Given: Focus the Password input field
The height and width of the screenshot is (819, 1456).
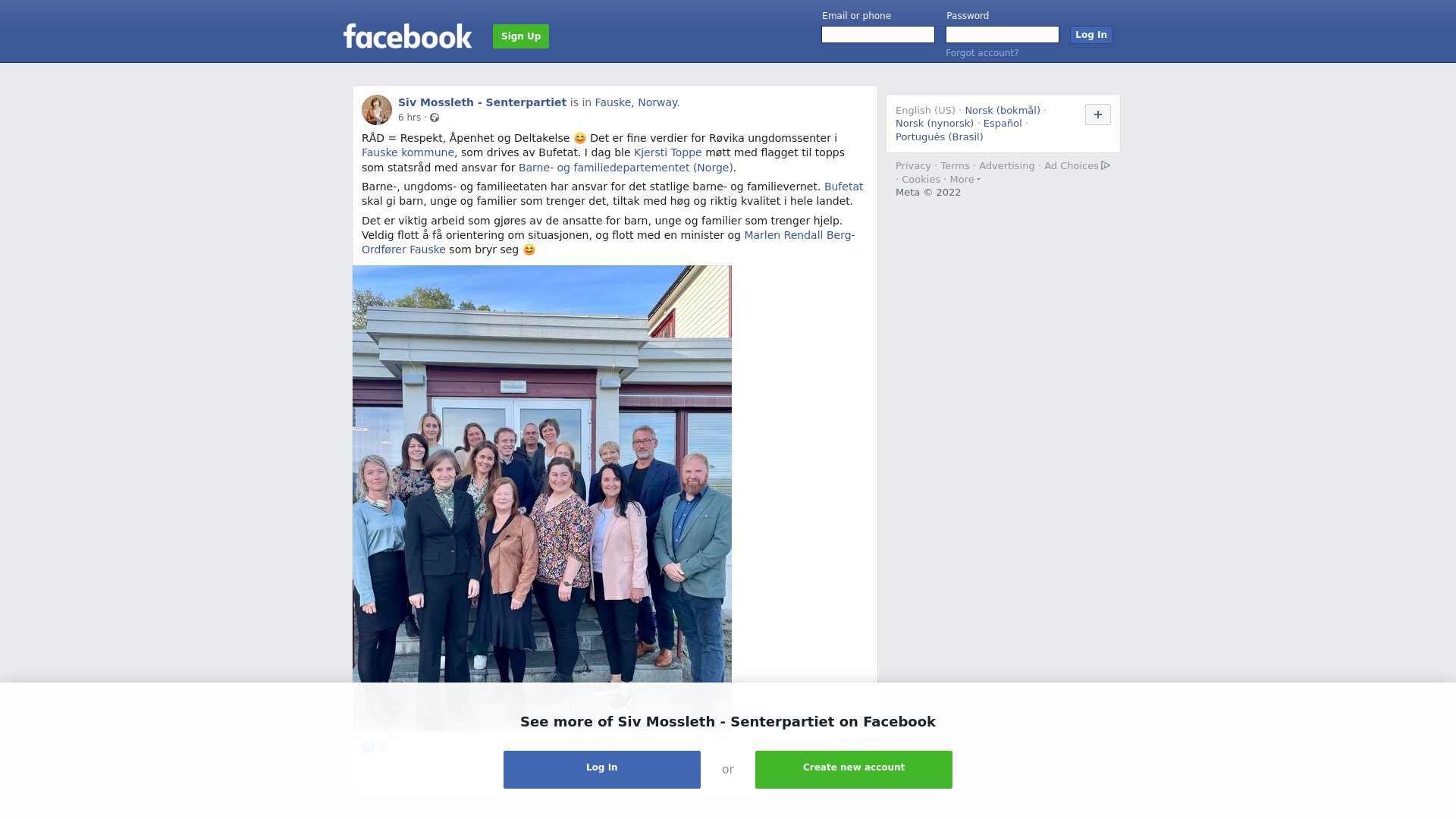Looking at the screenshot, I should 1003,35.
